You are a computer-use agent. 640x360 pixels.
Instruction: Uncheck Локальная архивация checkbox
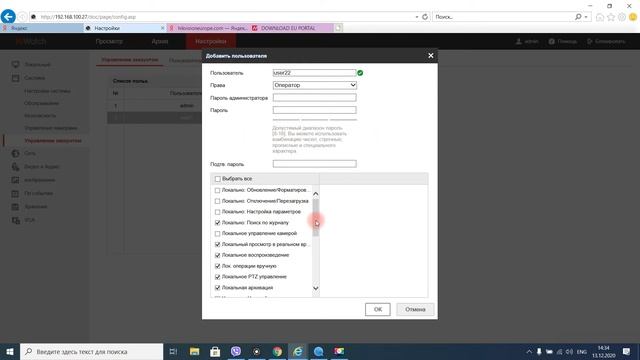[x=218, y=288]
